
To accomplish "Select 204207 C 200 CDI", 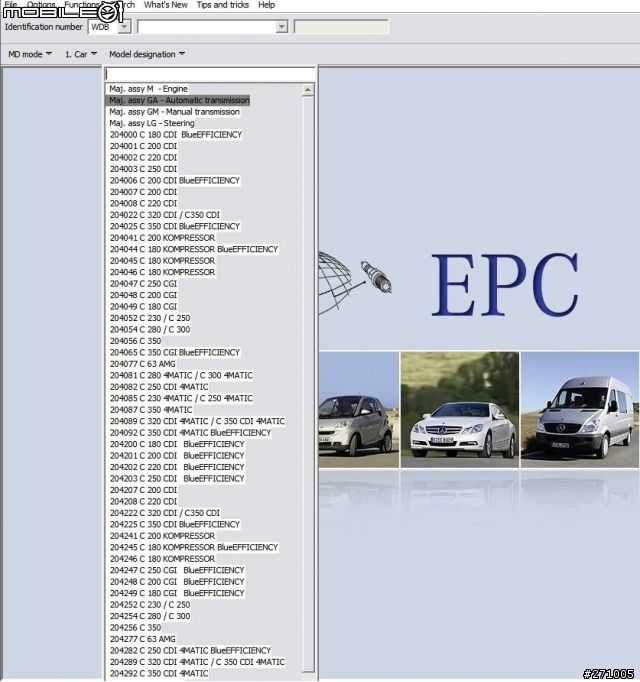I will [x=144, y=490].
